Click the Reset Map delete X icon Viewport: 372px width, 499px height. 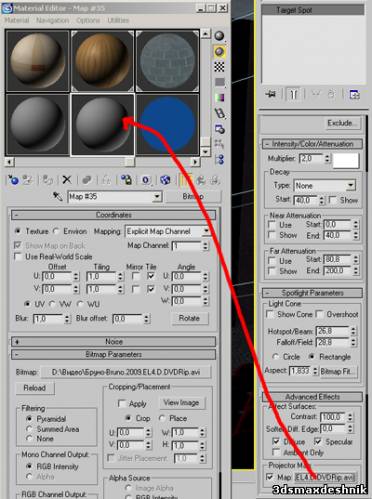point(67,180)
